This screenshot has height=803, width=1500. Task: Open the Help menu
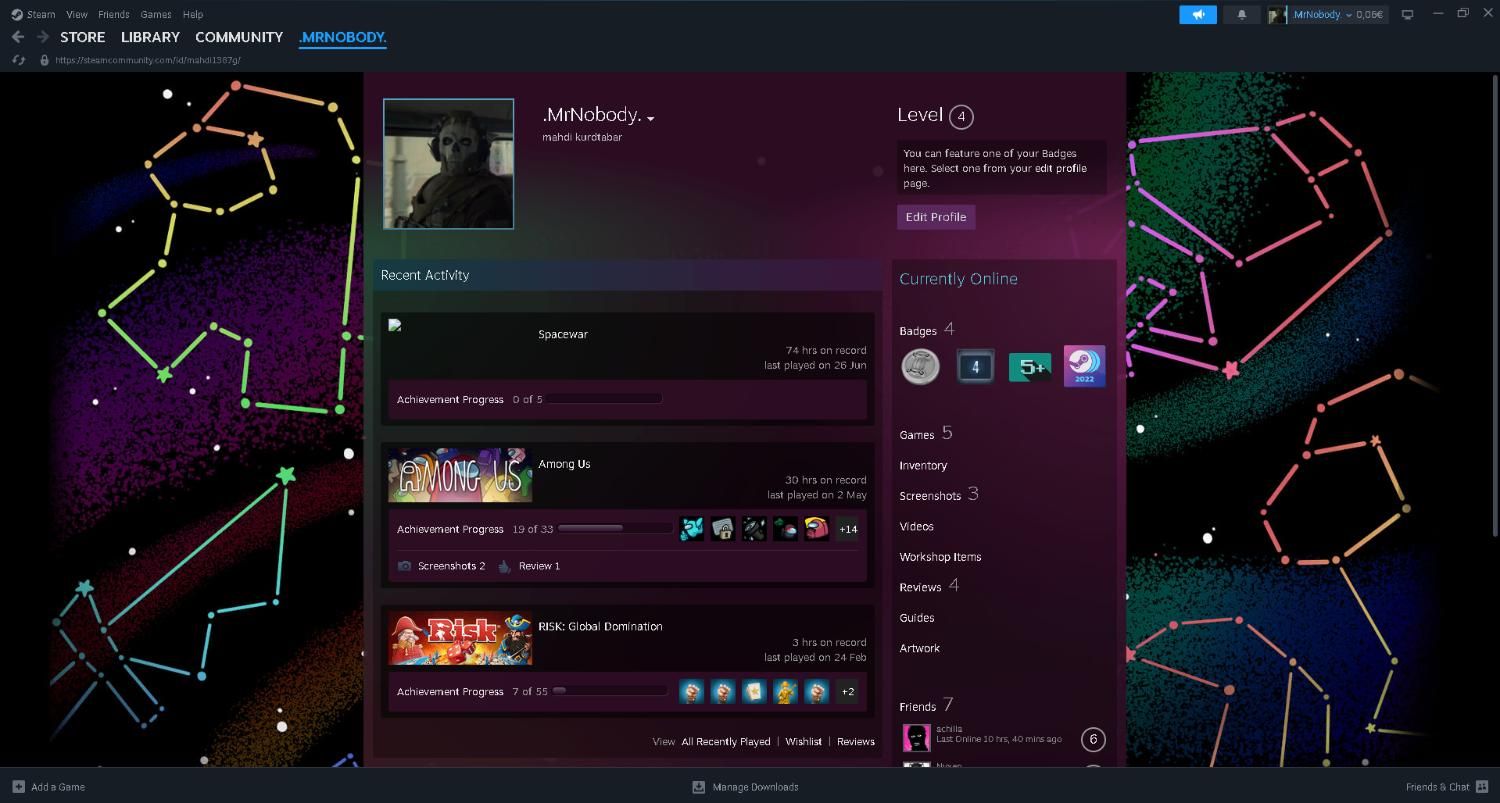click(x=193, y=14)
